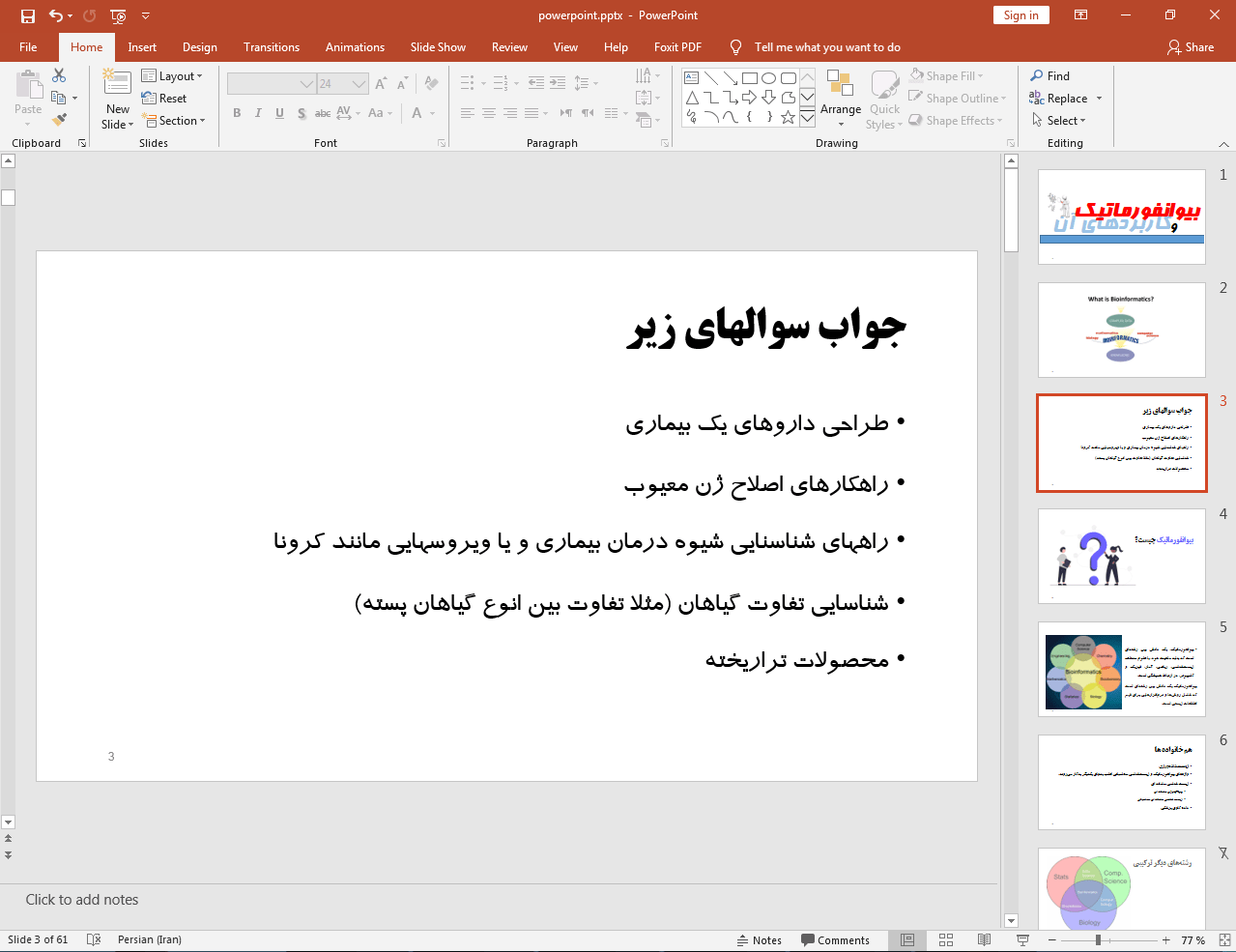Open the font size dropdown
The width and height of the screenshot is (1236, 952).
(x=359, y=83)
